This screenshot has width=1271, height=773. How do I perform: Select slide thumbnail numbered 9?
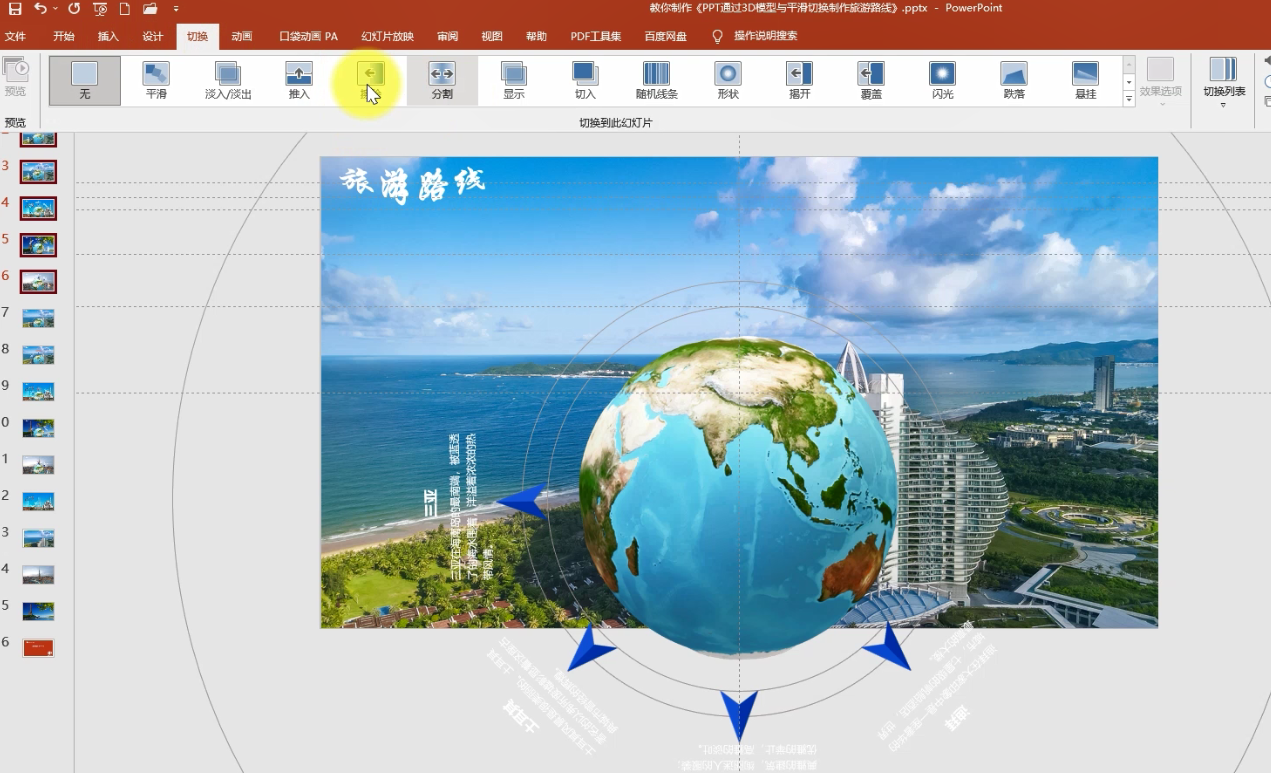pyautogui.click(x=38, y=391)
